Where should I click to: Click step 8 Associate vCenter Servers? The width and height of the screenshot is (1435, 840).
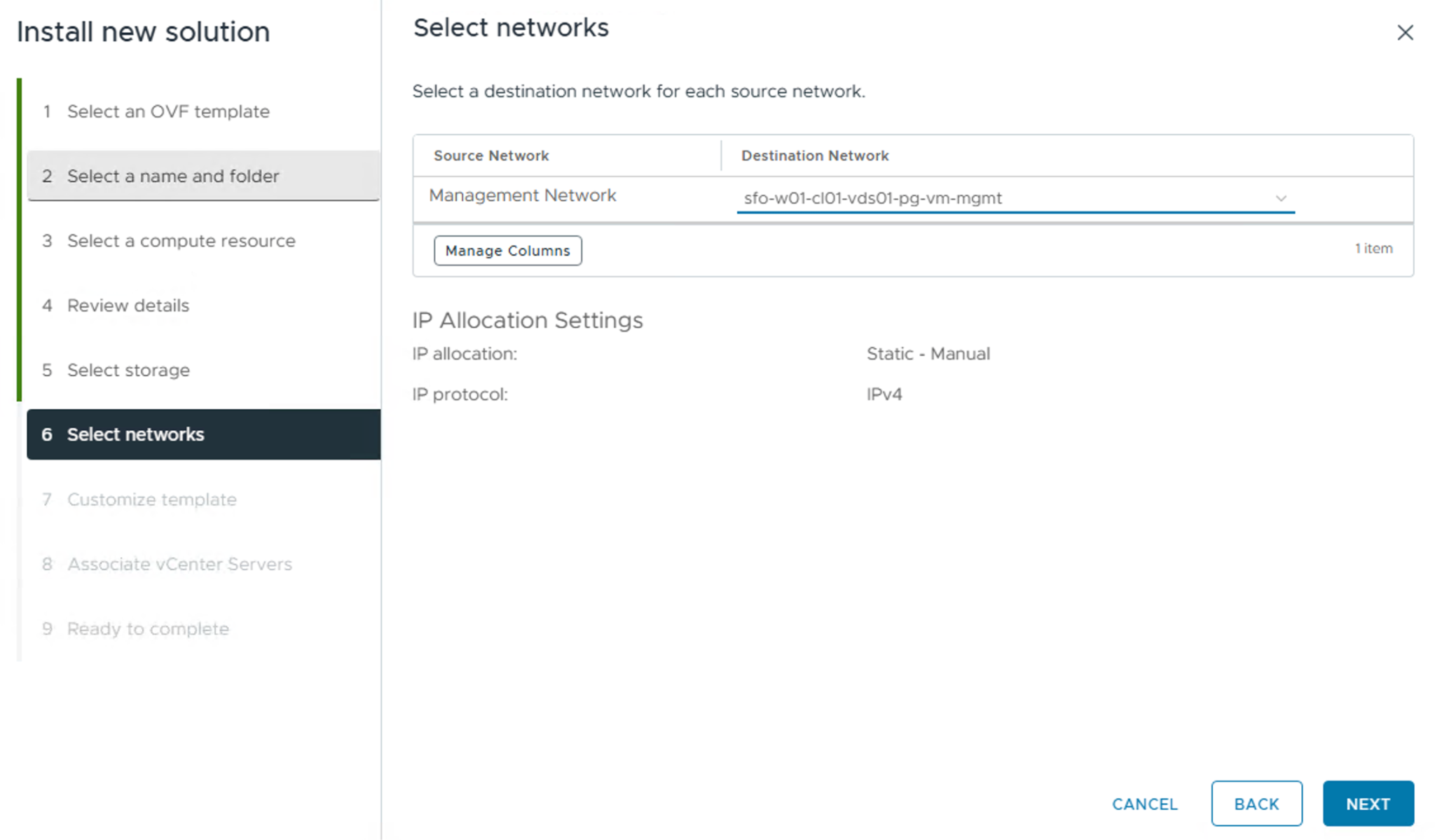coord(179,564)
